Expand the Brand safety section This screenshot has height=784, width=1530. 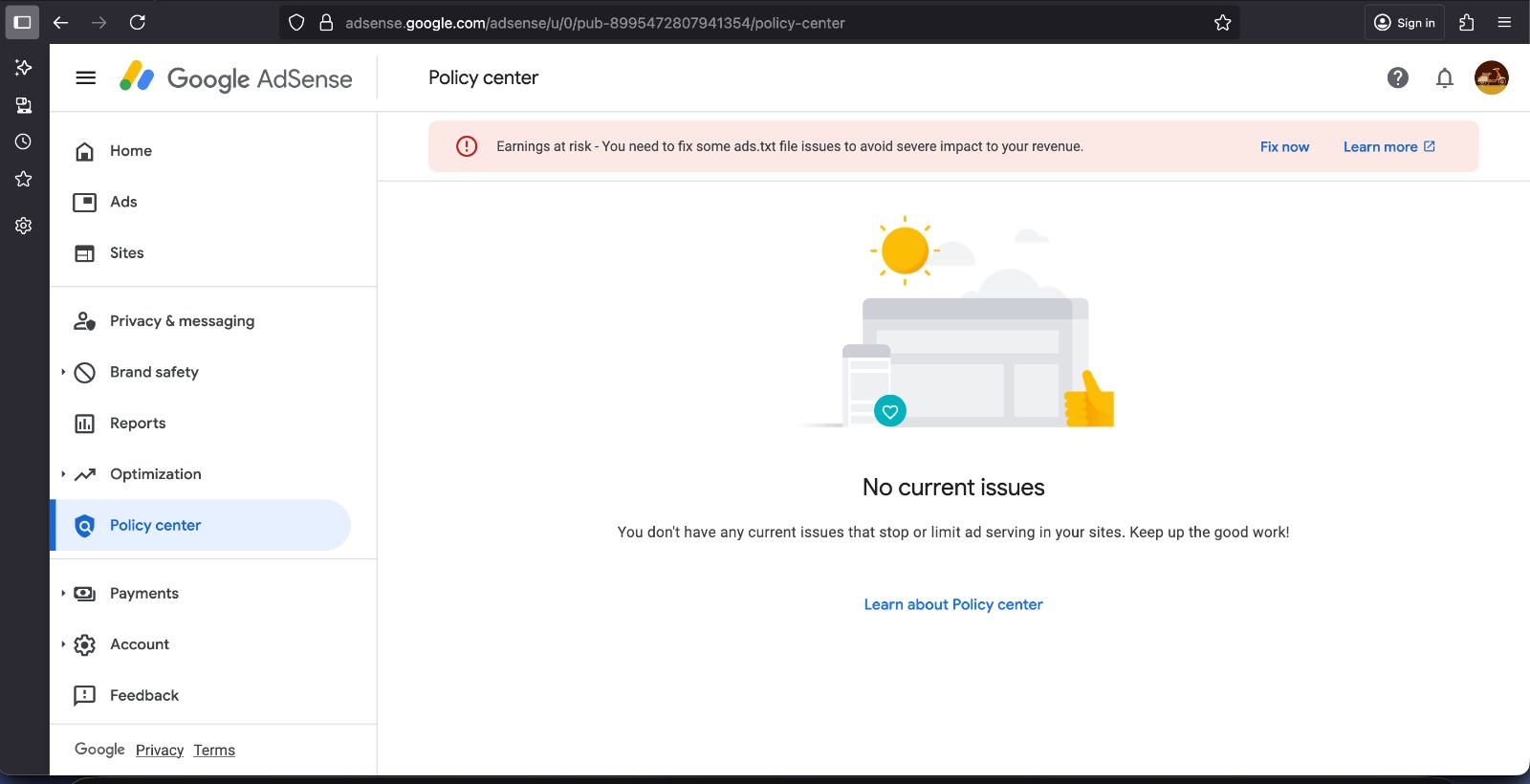tap(63, 372)
